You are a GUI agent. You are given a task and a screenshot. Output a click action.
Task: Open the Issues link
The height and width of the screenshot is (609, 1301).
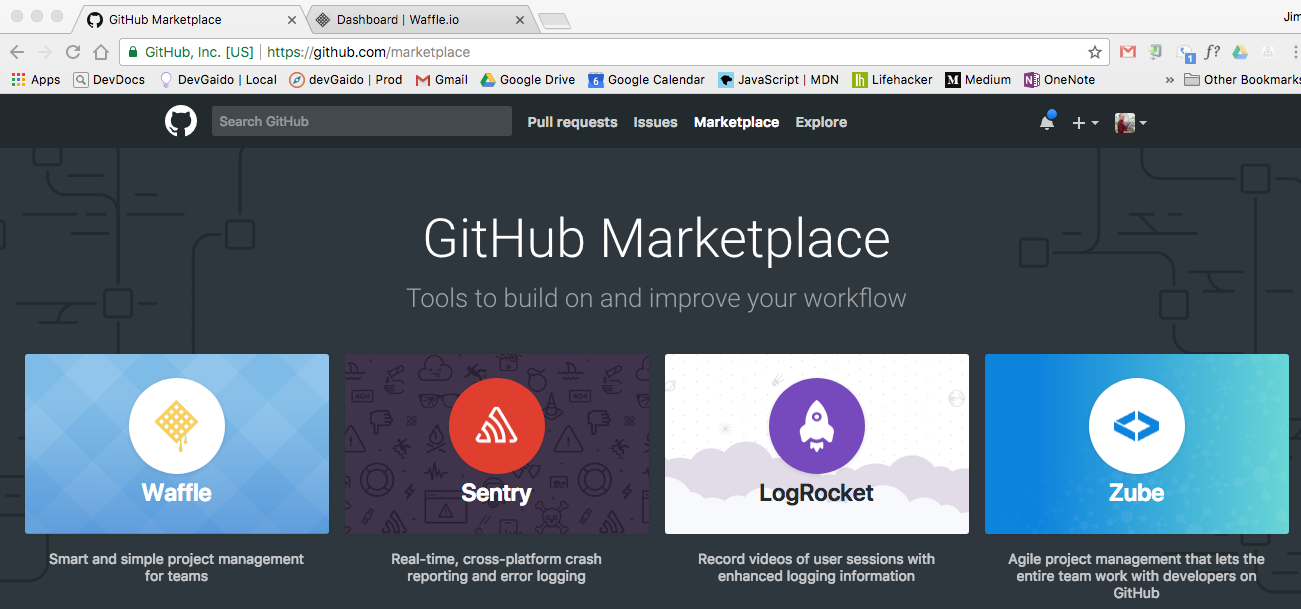(x=655, y=121)
